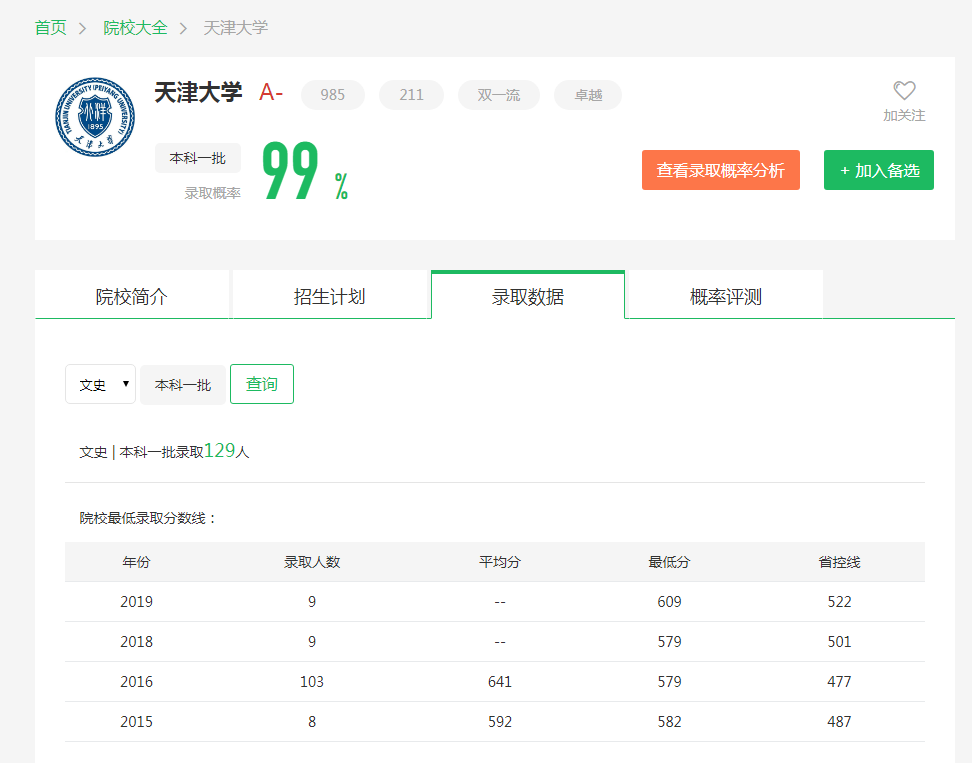The height and width of the screenshot is (763, 972).
Task: Click the 103 admitted count in 2016 row
Action: 312,682
